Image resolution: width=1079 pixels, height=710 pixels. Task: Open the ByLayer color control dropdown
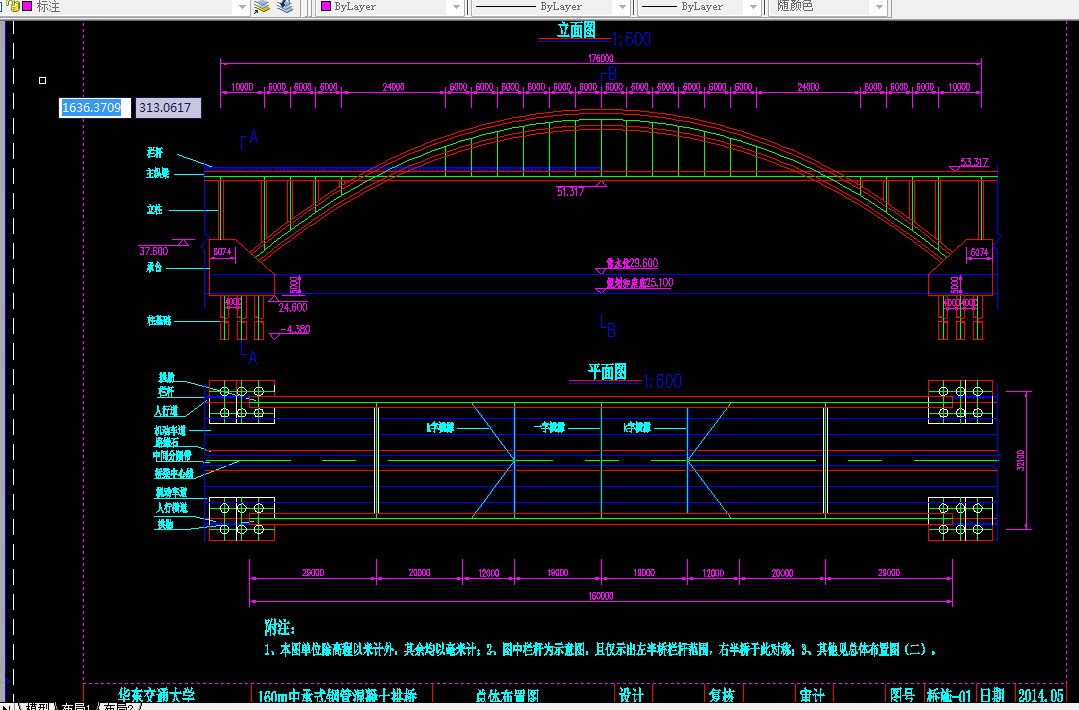pyautogui.click(x=456, y=7)
